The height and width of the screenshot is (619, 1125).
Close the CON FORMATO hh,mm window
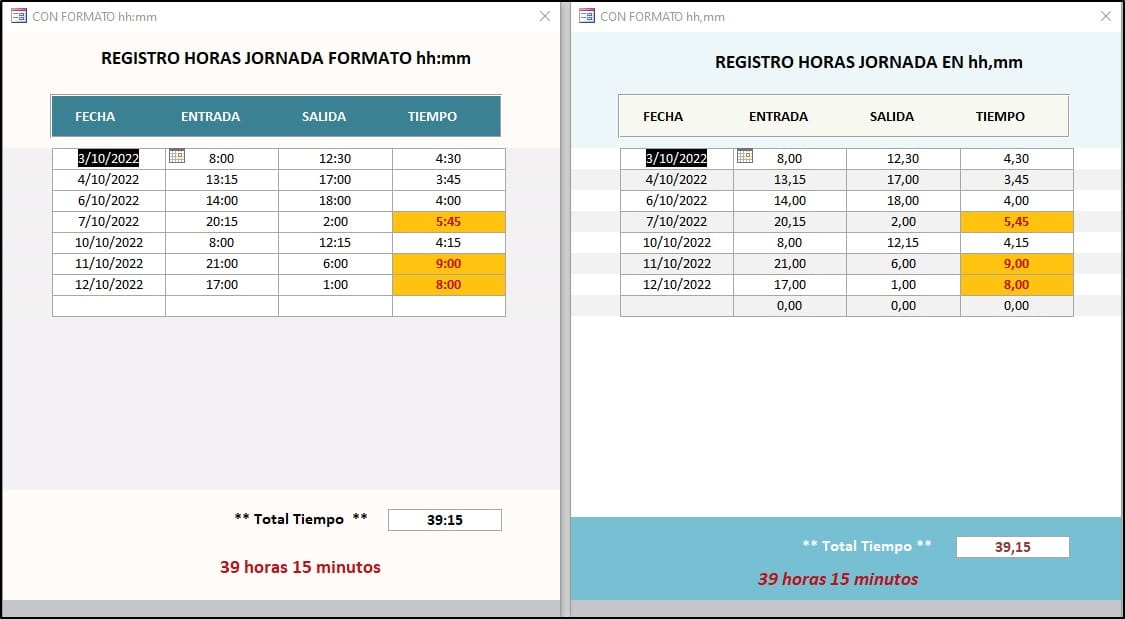click(x=1105, y=16)
